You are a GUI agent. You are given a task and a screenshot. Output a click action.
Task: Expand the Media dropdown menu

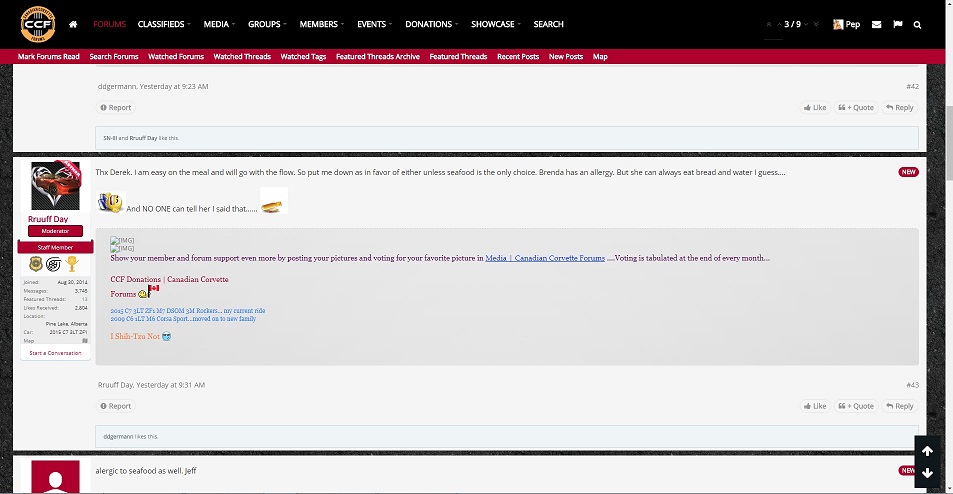click(218, 24)
